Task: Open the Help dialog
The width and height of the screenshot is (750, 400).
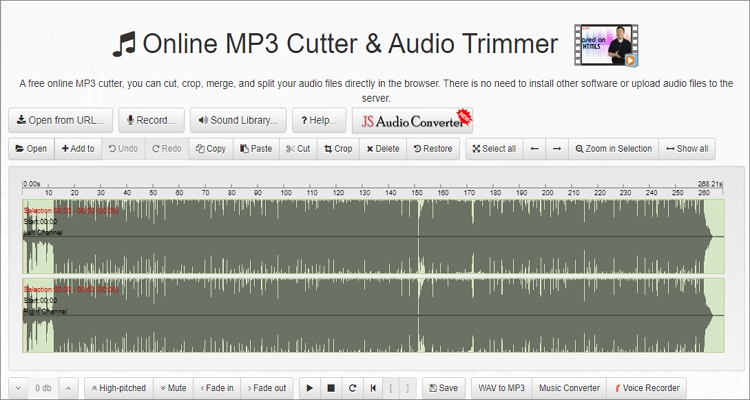Action: 319,120
